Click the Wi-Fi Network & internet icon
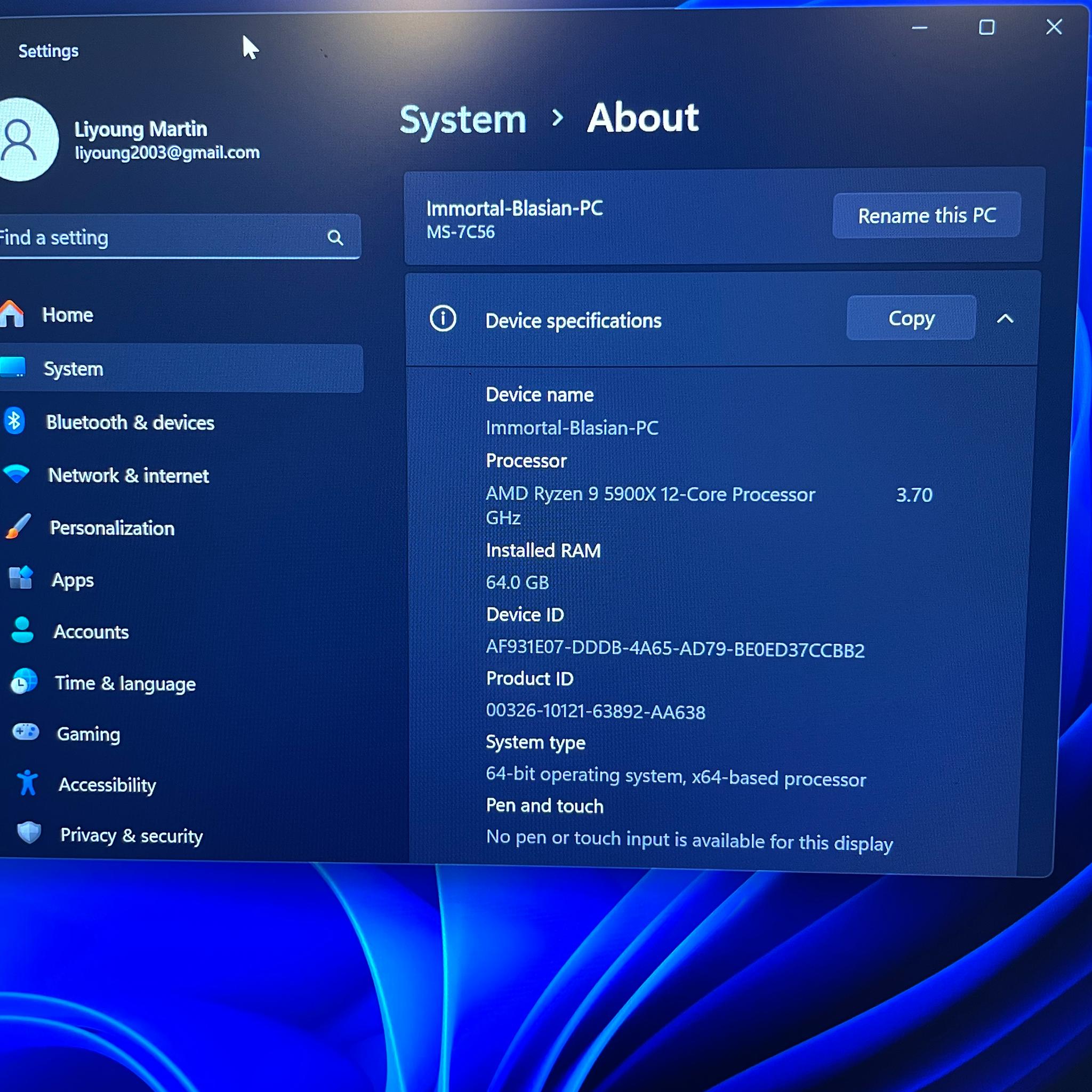 pos(17,473)
